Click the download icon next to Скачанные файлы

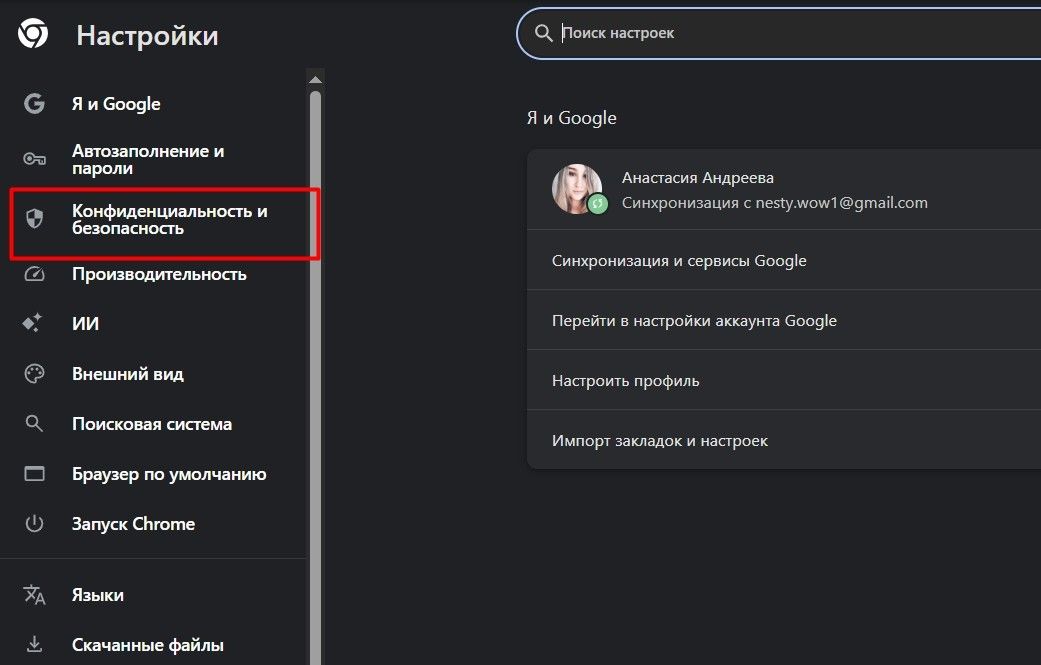[35, 644]
